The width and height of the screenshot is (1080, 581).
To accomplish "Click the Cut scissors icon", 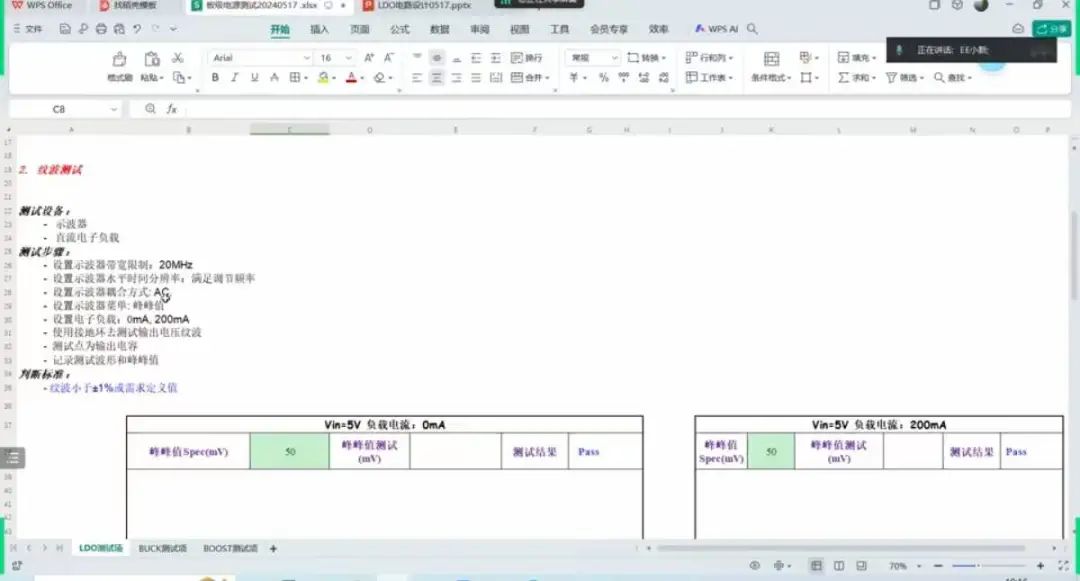I will coord(178,58).
